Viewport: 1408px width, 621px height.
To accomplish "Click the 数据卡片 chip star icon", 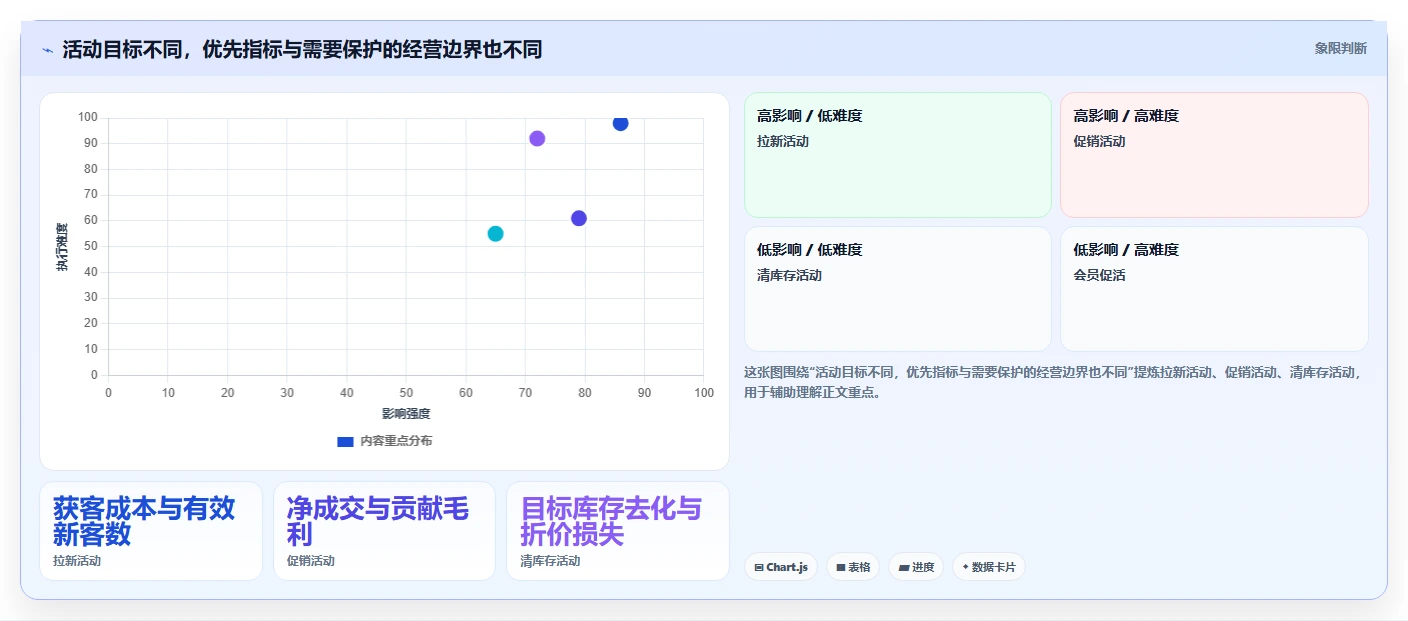I will coord(965,567).
